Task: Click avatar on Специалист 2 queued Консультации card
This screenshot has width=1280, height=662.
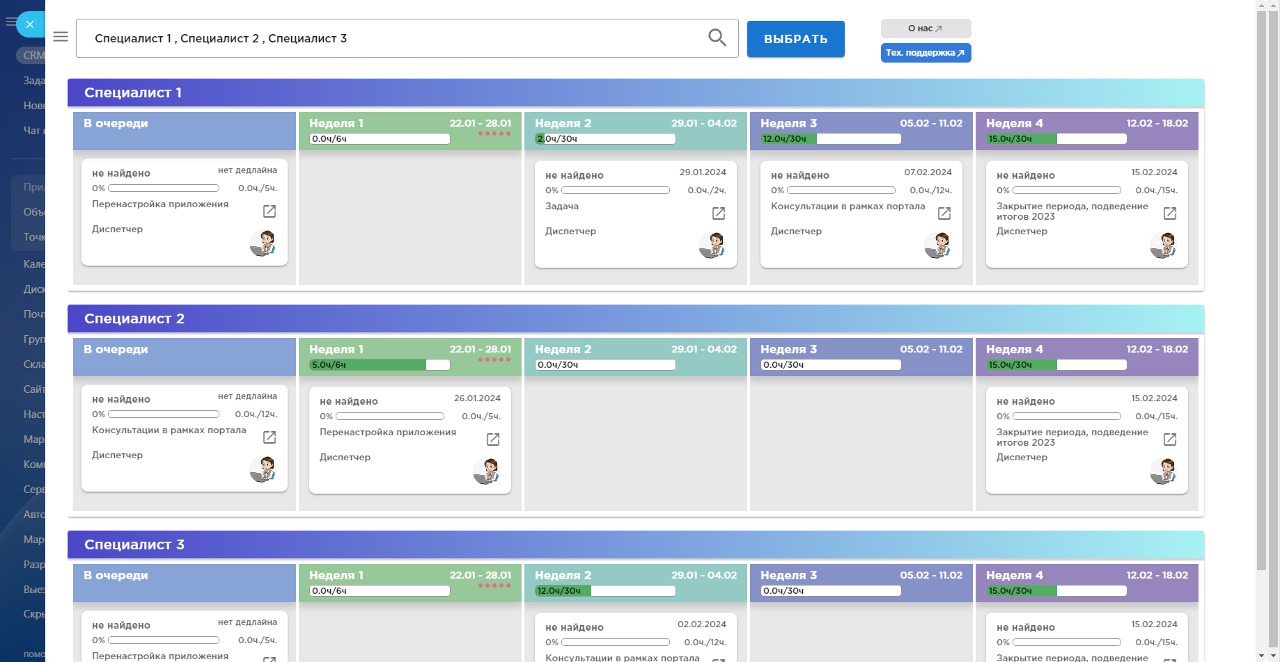Action: (263, 469)
